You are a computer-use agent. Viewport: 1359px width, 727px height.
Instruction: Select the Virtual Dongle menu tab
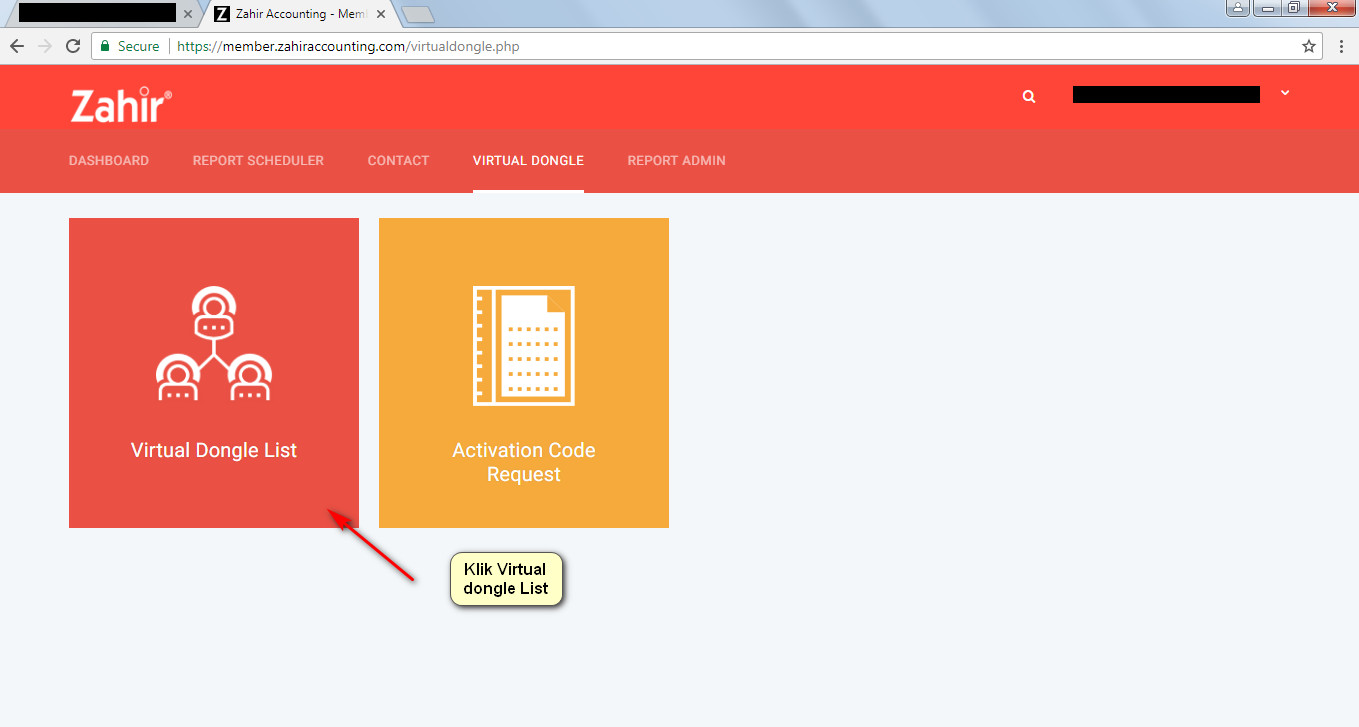point(528,160)
